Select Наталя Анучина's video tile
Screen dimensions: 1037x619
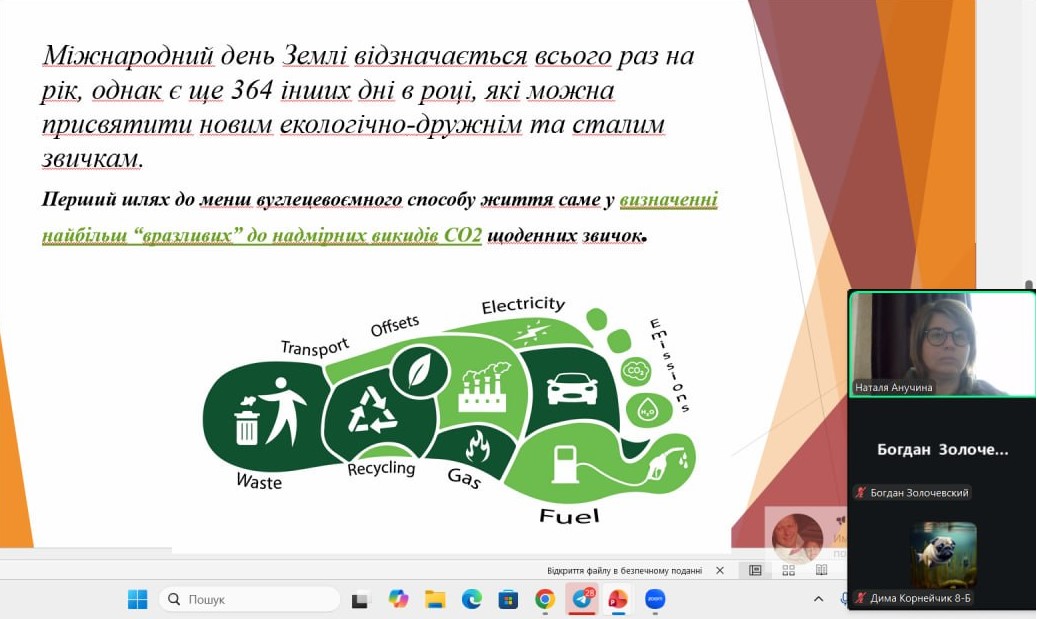point(941,344)
